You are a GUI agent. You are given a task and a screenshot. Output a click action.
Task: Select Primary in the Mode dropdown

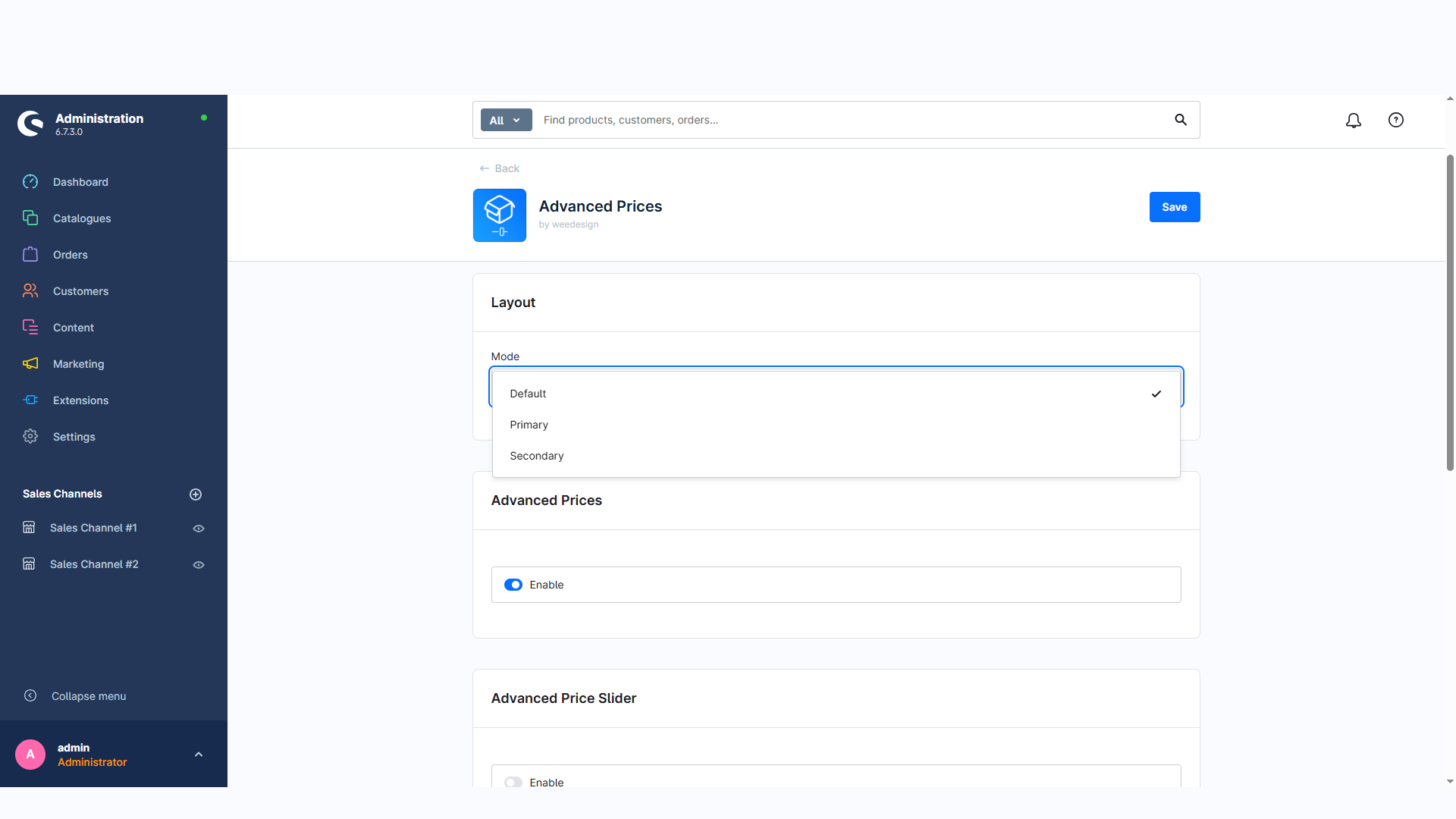click(x=529, y=425)
